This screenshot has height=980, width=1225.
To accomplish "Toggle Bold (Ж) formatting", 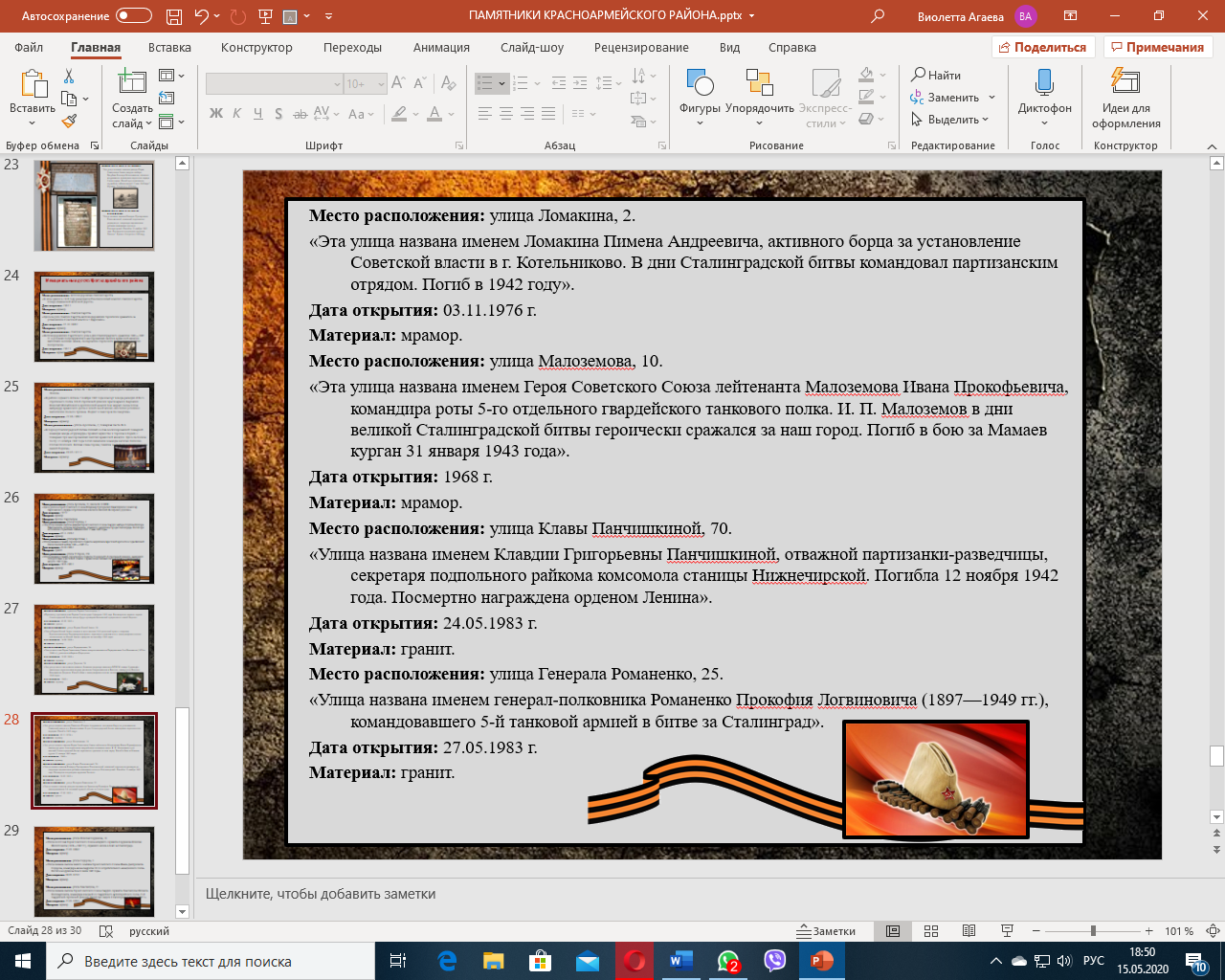I will pyautogui.click(x=216, y=114).
